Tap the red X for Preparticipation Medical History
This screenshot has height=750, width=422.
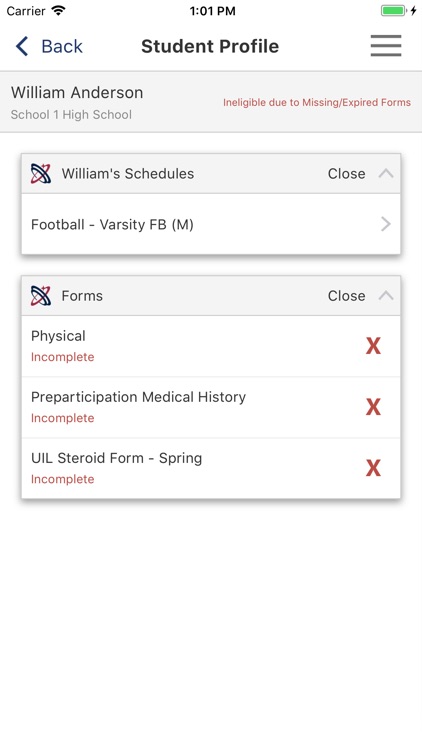(x=373, y=407)
